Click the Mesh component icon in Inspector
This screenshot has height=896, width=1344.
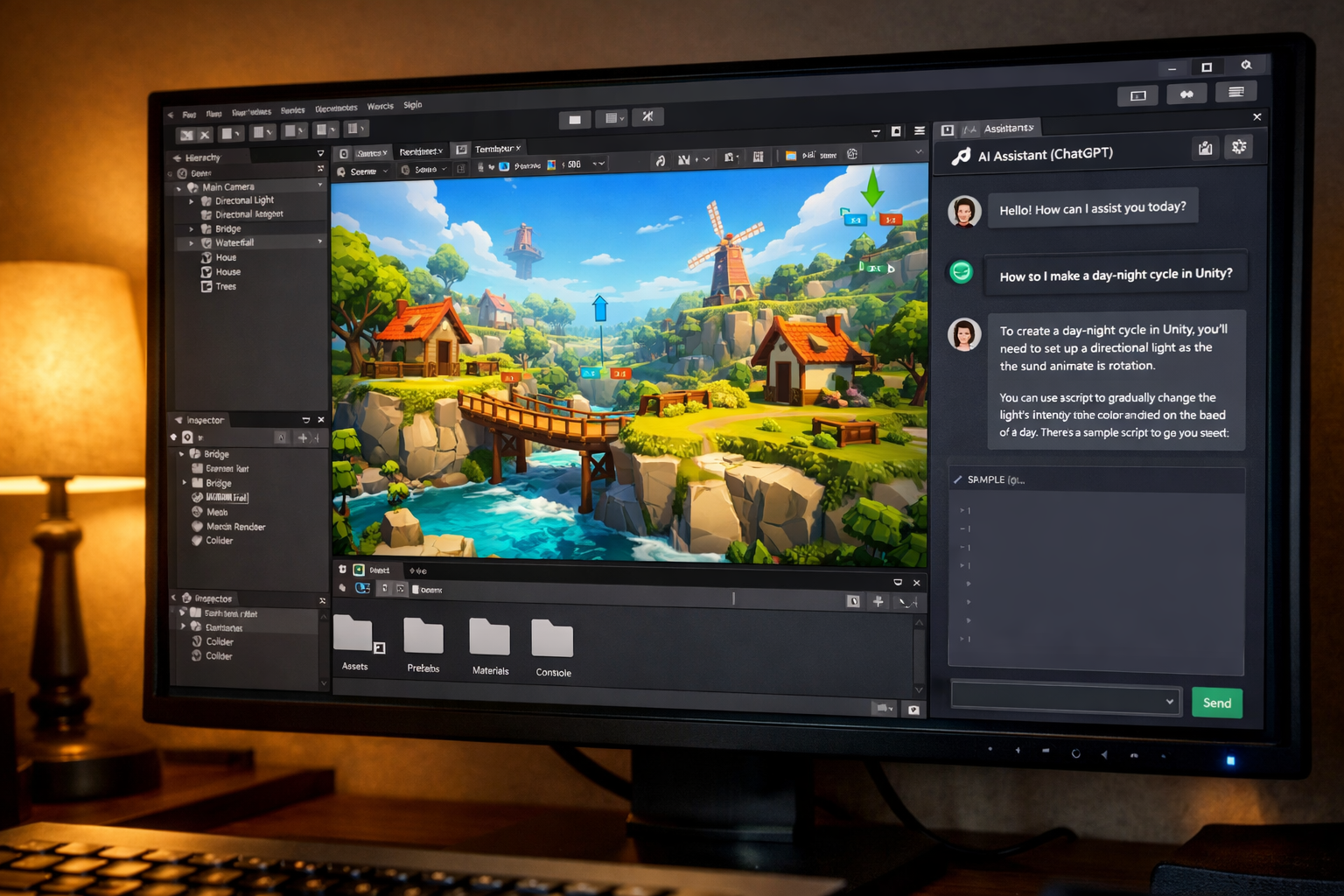pyautogui.click(x=198, y=512)
